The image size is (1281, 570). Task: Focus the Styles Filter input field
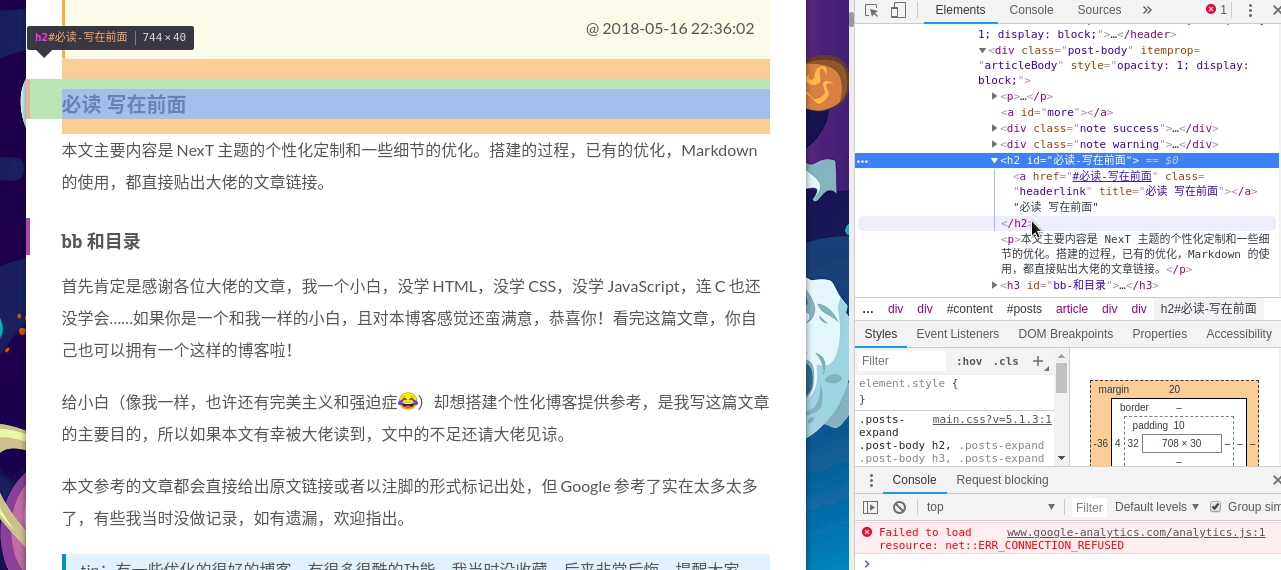click(x=902, y=361)
